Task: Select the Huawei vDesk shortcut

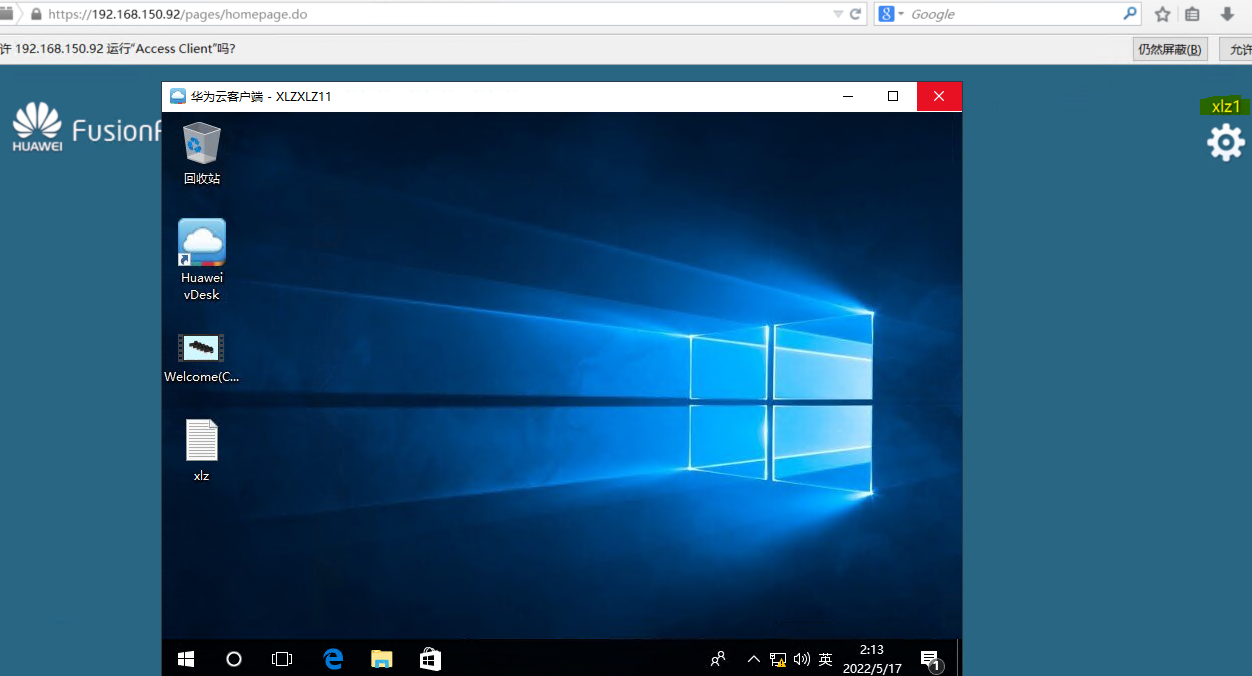Action: (202, 259)
